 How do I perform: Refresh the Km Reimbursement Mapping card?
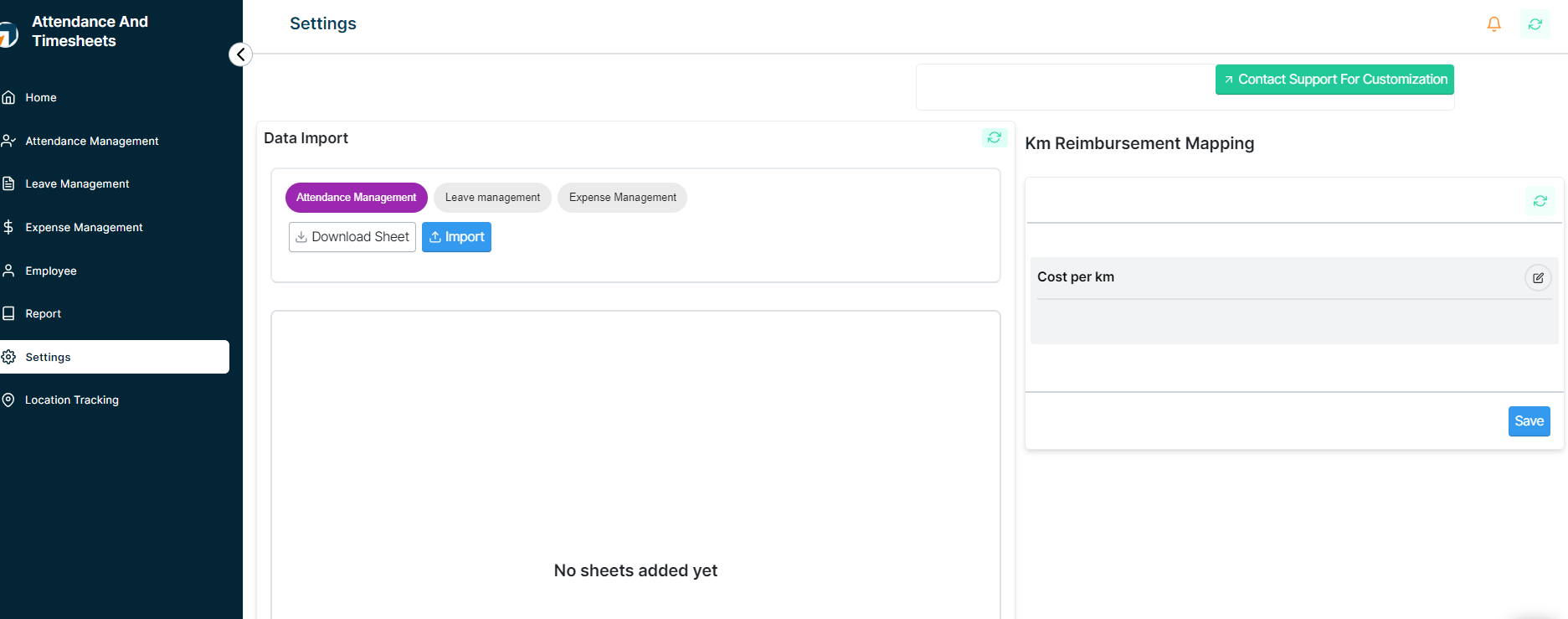(x=1540, y=201)
